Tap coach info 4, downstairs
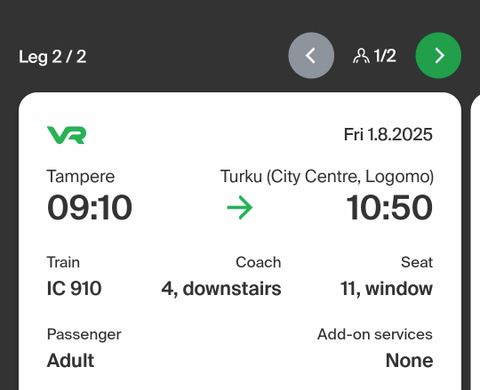 (x=221, y=289)
